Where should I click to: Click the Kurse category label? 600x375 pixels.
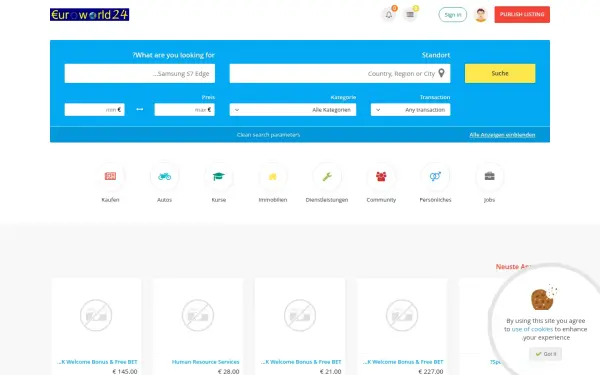[x=218, y=200]
